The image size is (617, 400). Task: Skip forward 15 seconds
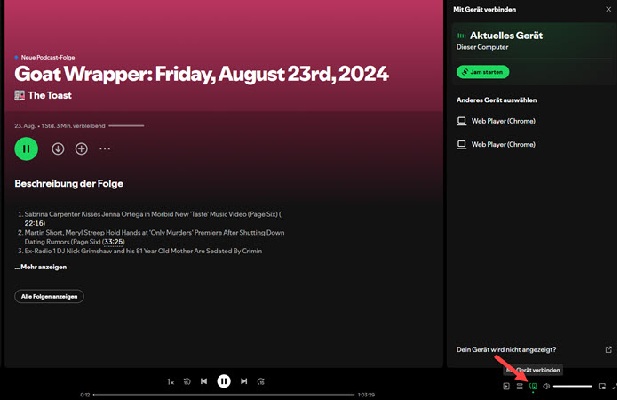[261, 382]
